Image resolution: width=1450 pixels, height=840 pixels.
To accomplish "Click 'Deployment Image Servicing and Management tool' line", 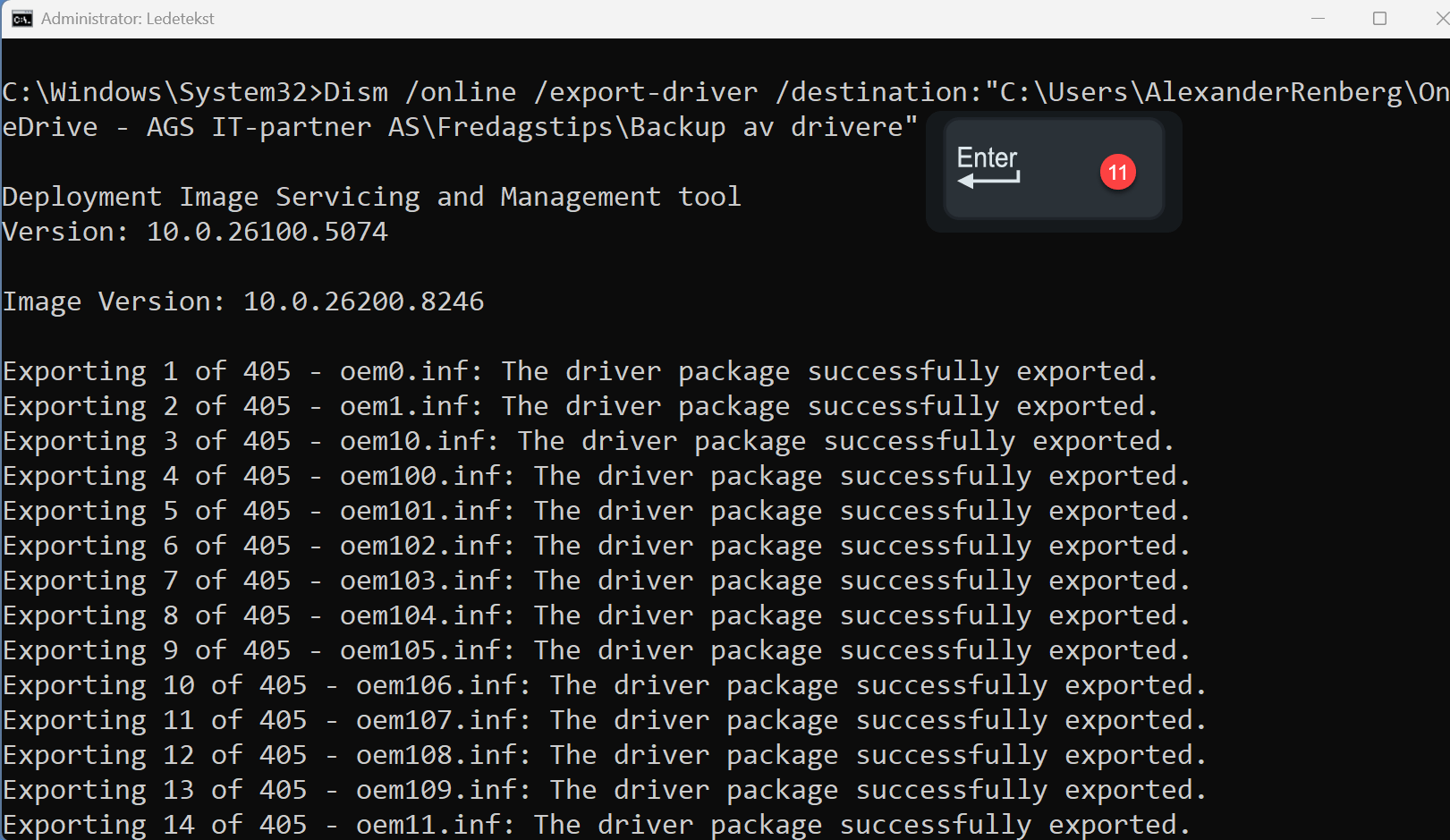I will coord(372,197).
